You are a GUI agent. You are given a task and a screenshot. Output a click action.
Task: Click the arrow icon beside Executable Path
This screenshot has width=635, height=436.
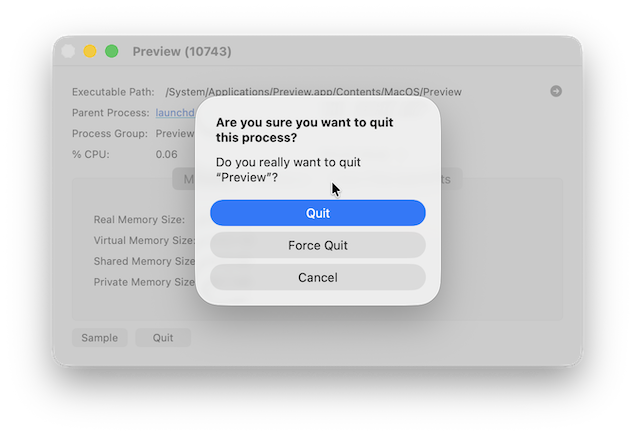556,91
